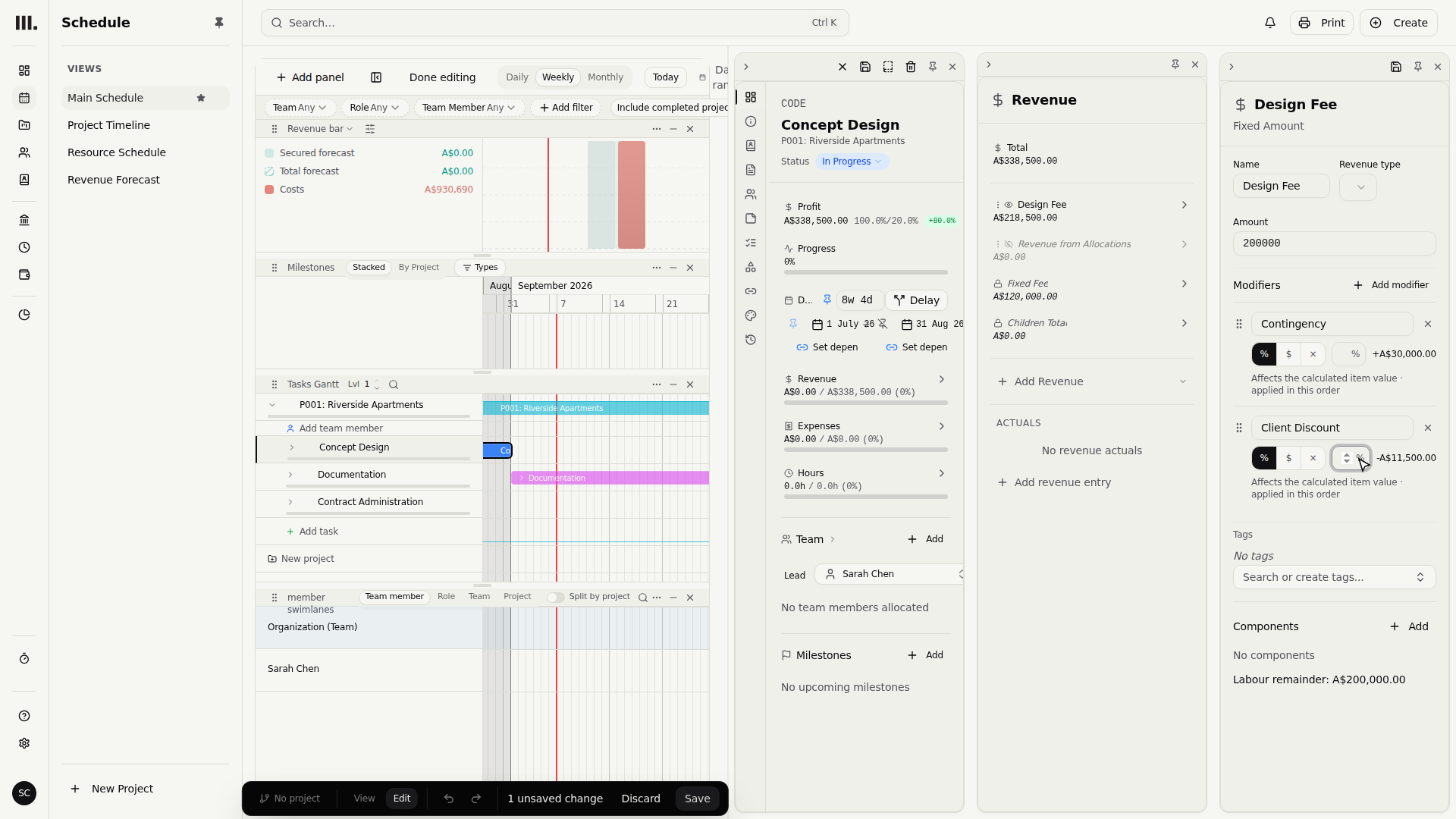Click the dashed selection icon in Concept Design panel
The image size is (1456, 819).
click(888, 67)
